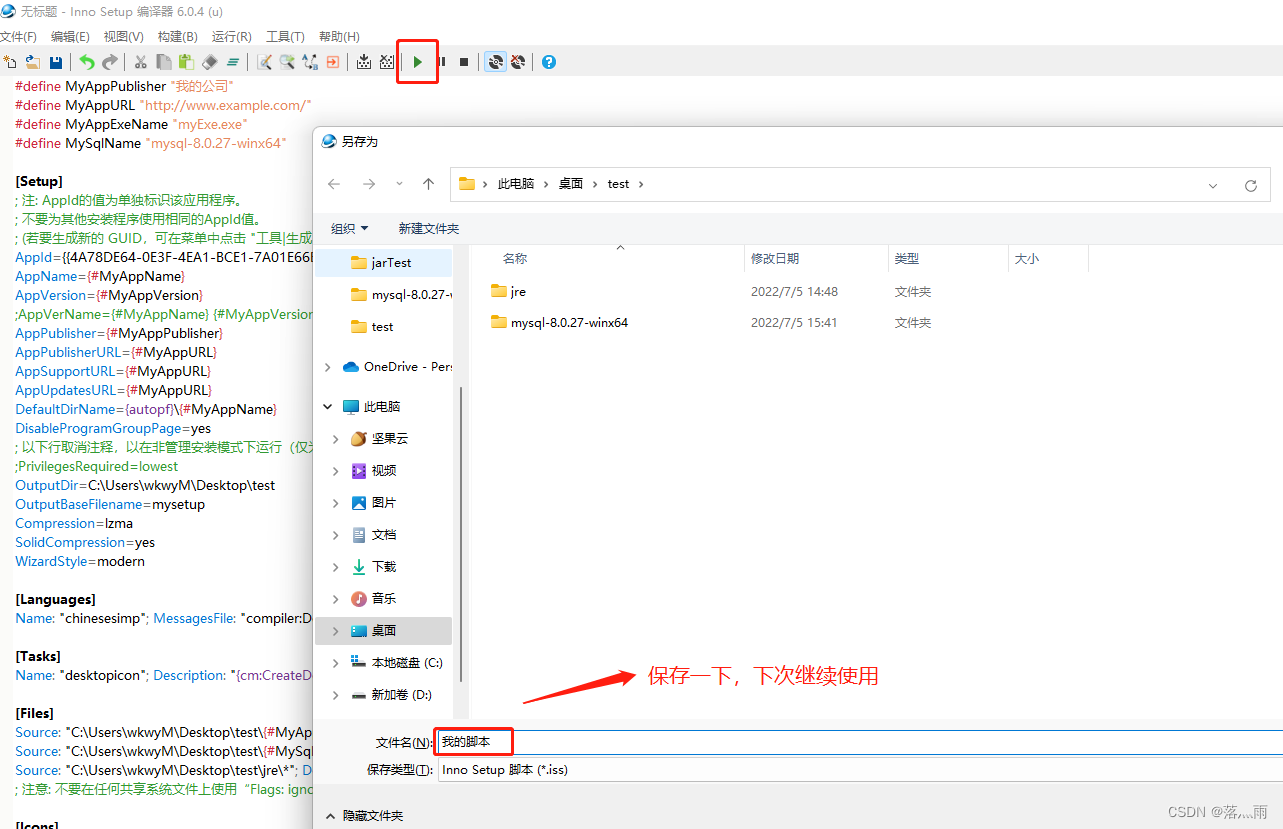Open the address bar history dropdown
This screenshot has height=829, width=1283.
point(1213,185)
